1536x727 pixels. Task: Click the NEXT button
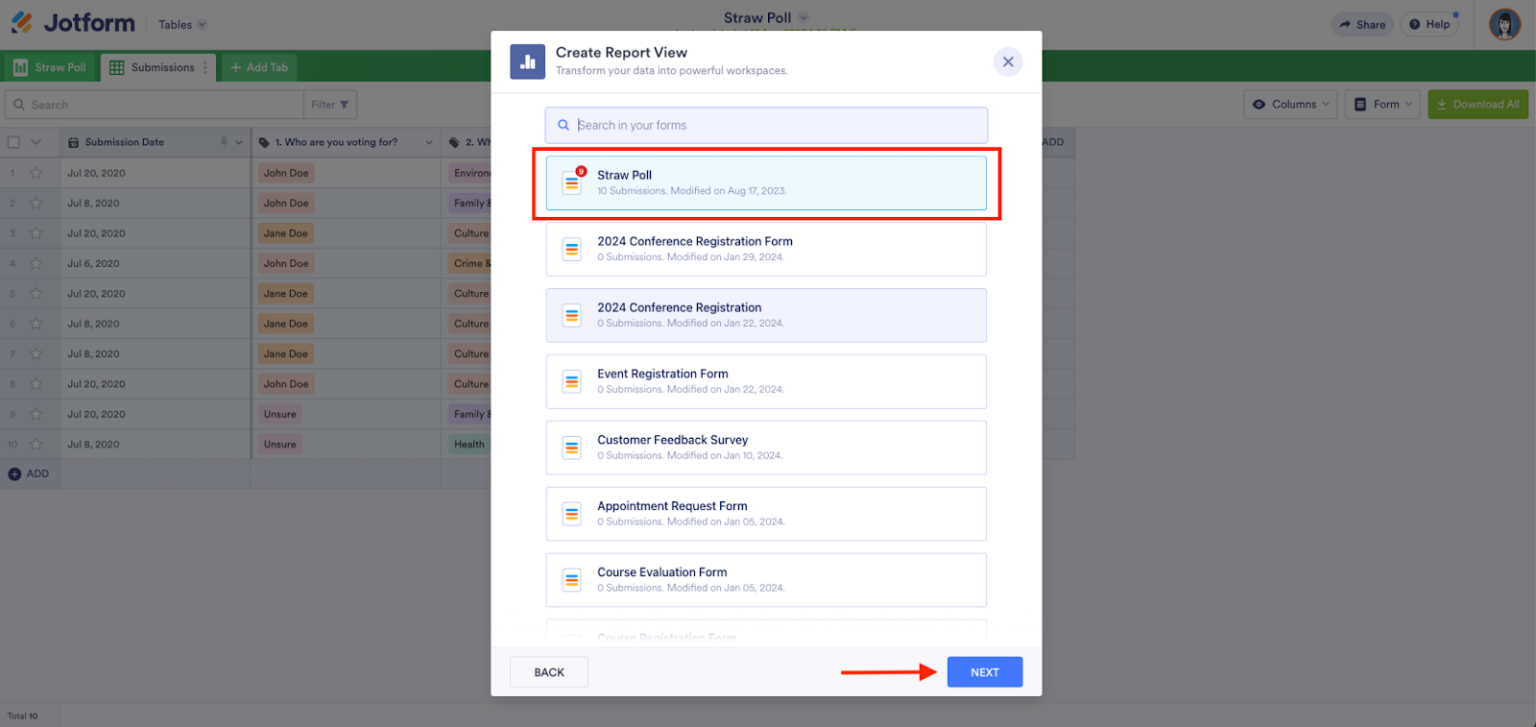pos(984,671)
